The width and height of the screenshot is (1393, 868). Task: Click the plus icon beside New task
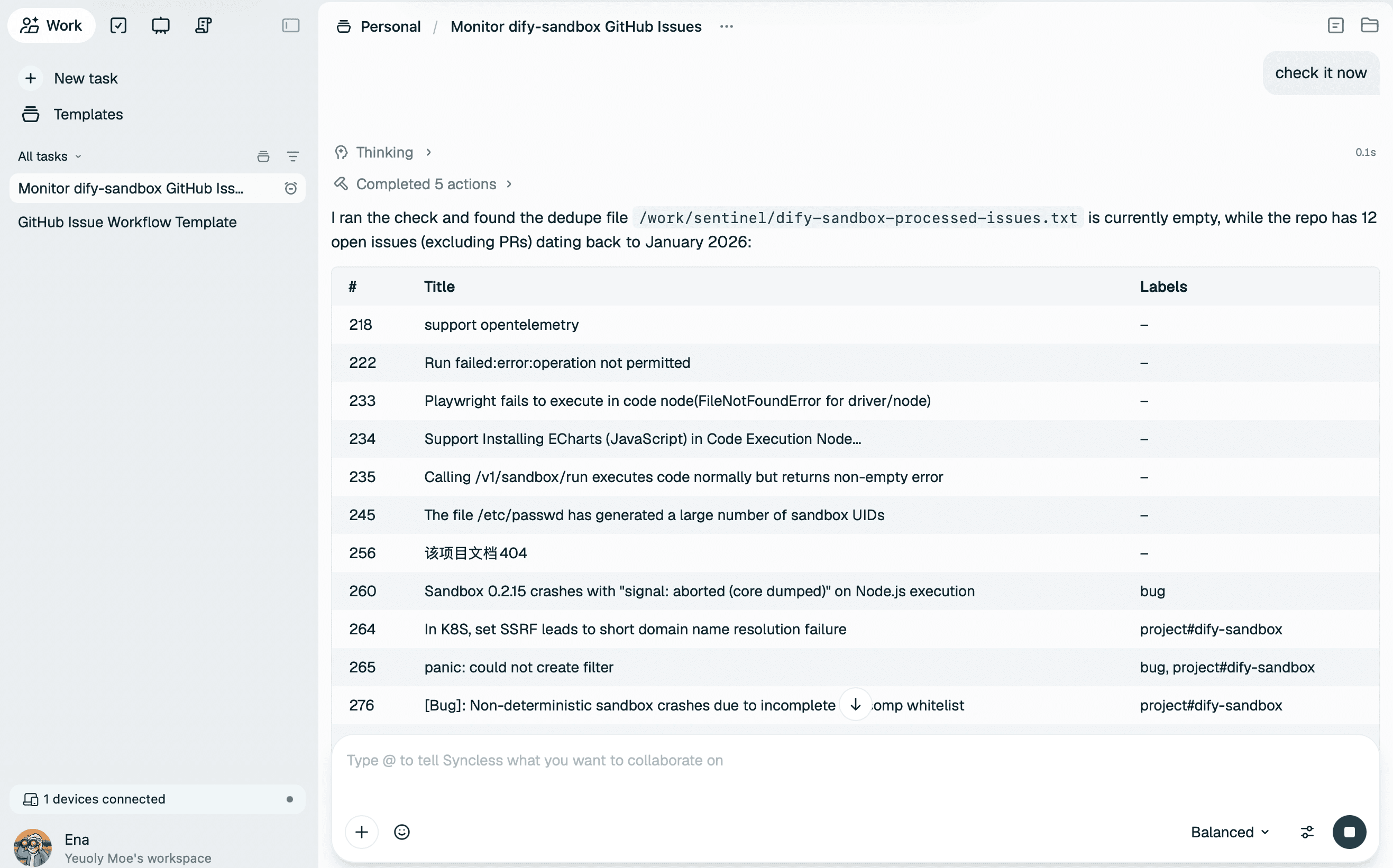[31, 78]
